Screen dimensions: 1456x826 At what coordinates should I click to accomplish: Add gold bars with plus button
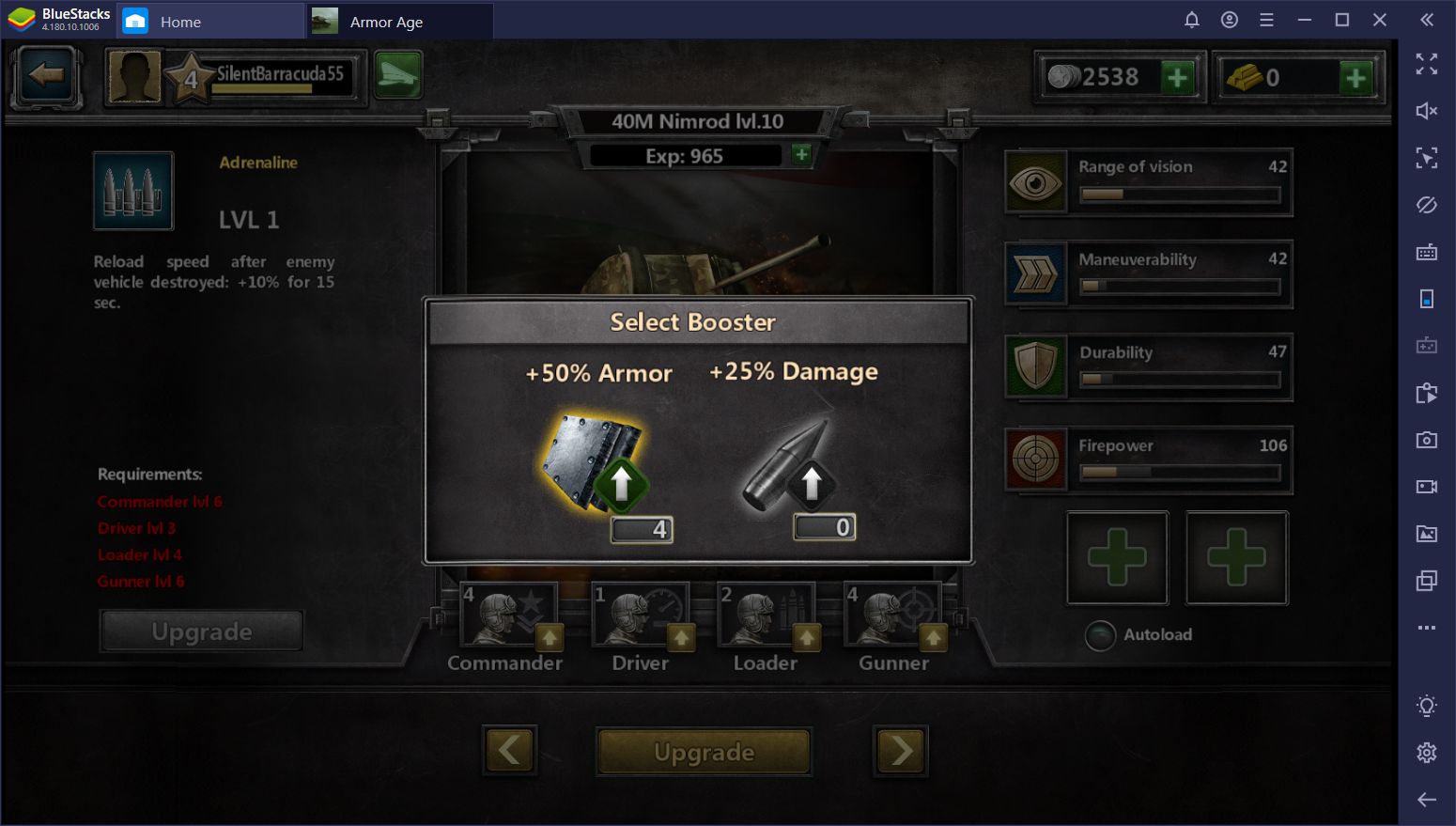pos(1355,77)
